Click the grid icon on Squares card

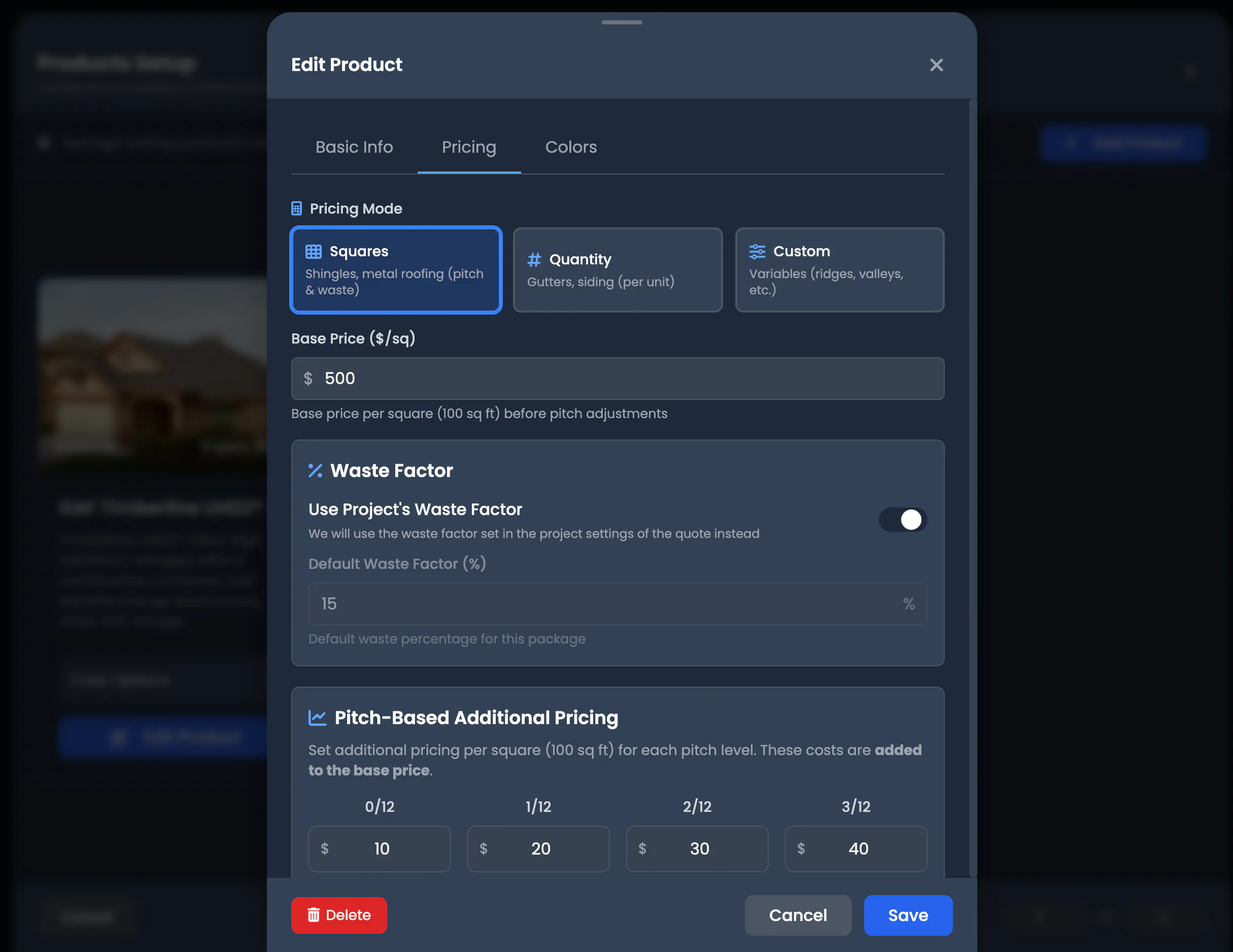coord(314,251)
